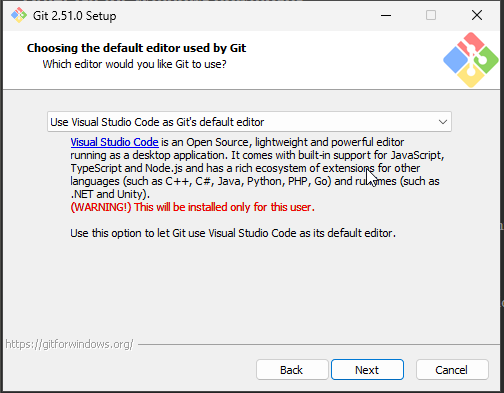
Task: Click the separator line beside the gitforwindows URL
Action: click(x=319, y=344)
